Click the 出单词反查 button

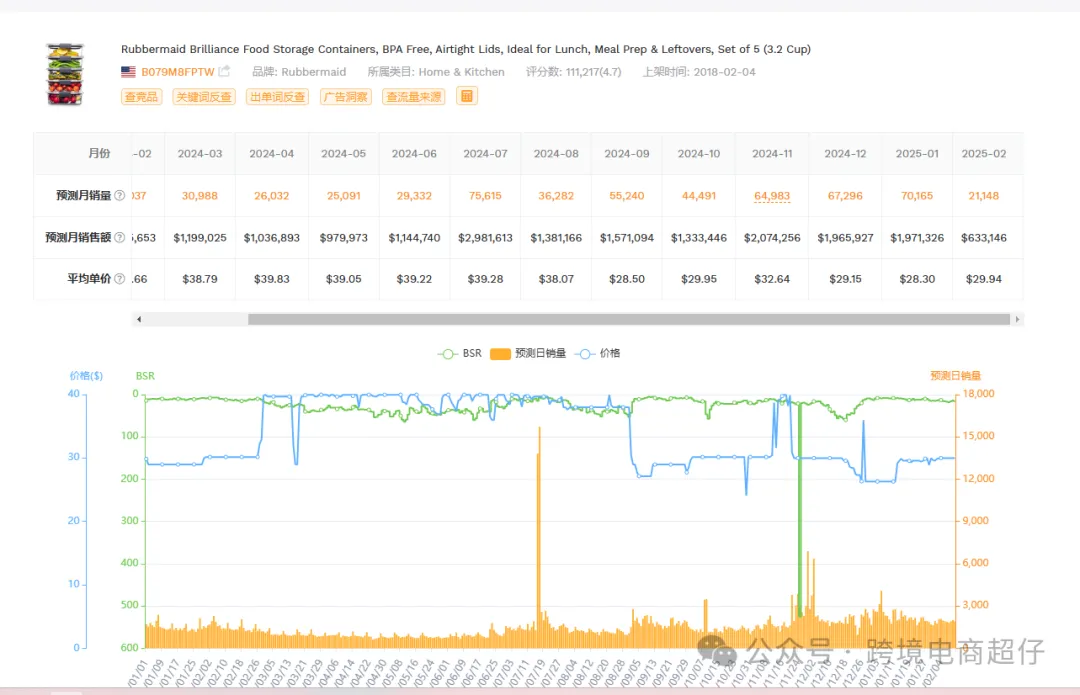278,97
